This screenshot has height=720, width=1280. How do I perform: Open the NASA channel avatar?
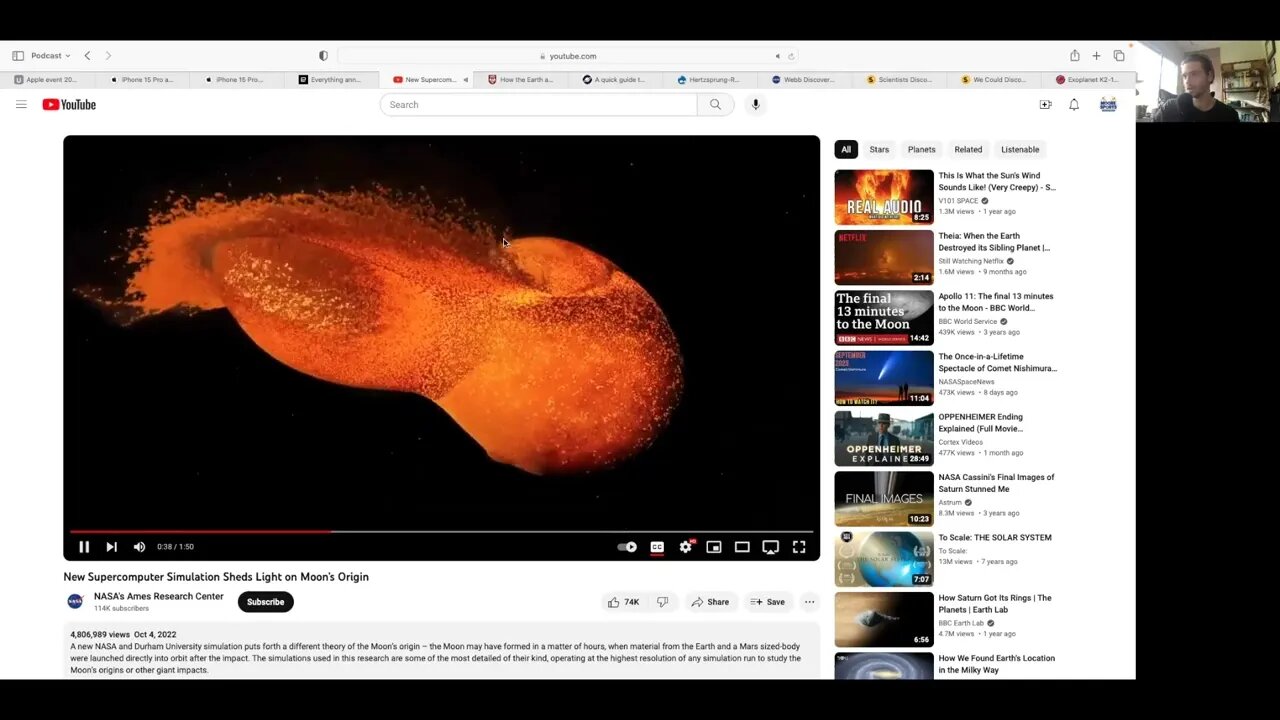(75, 601)
